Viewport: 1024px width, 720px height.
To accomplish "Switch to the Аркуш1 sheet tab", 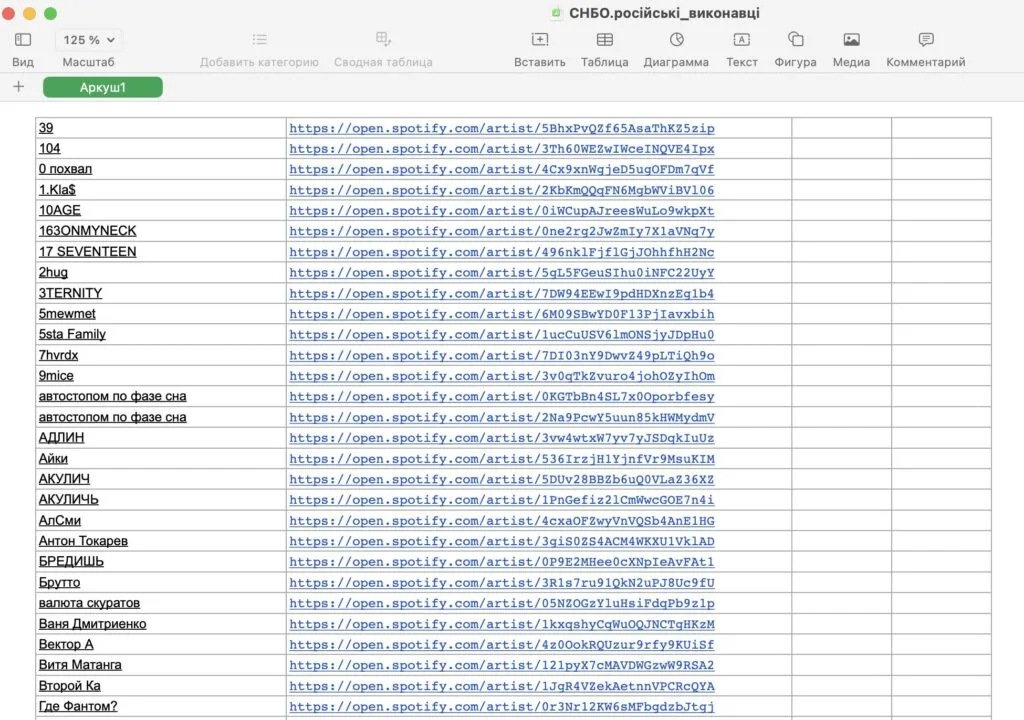I will [102, 88].
